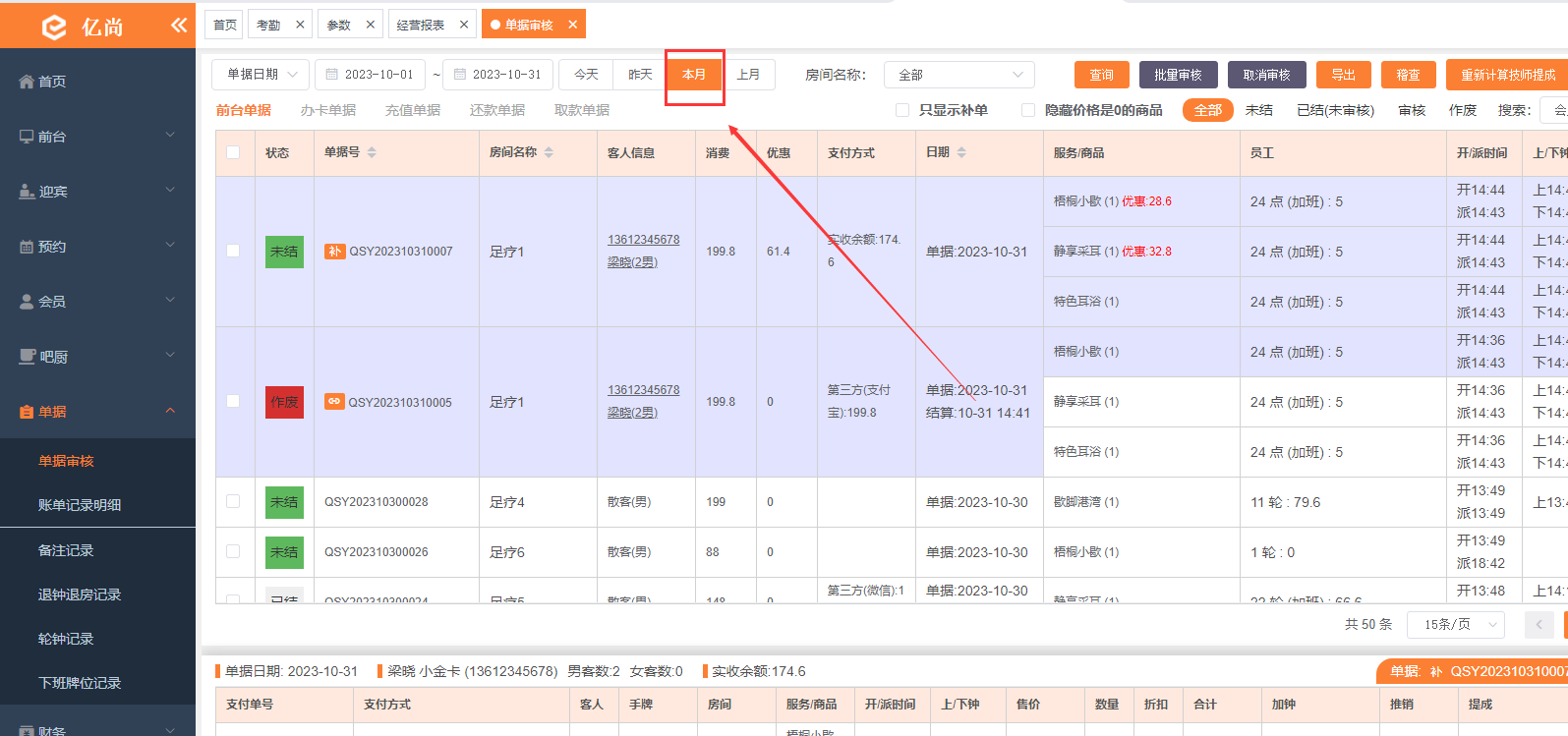Click the 查询 button

tap(1102, 75)
